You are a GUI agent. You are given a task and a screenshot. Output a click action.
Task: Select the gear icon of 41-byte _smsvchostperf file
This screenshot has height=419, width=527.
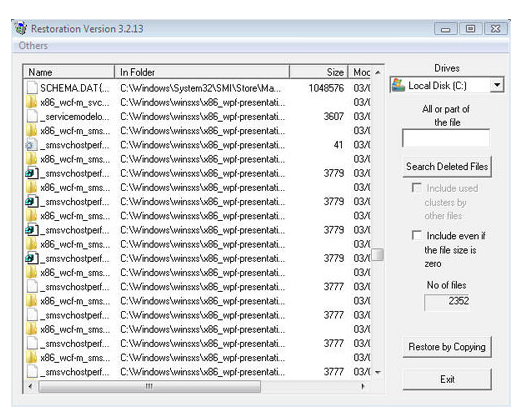point(31,145)
